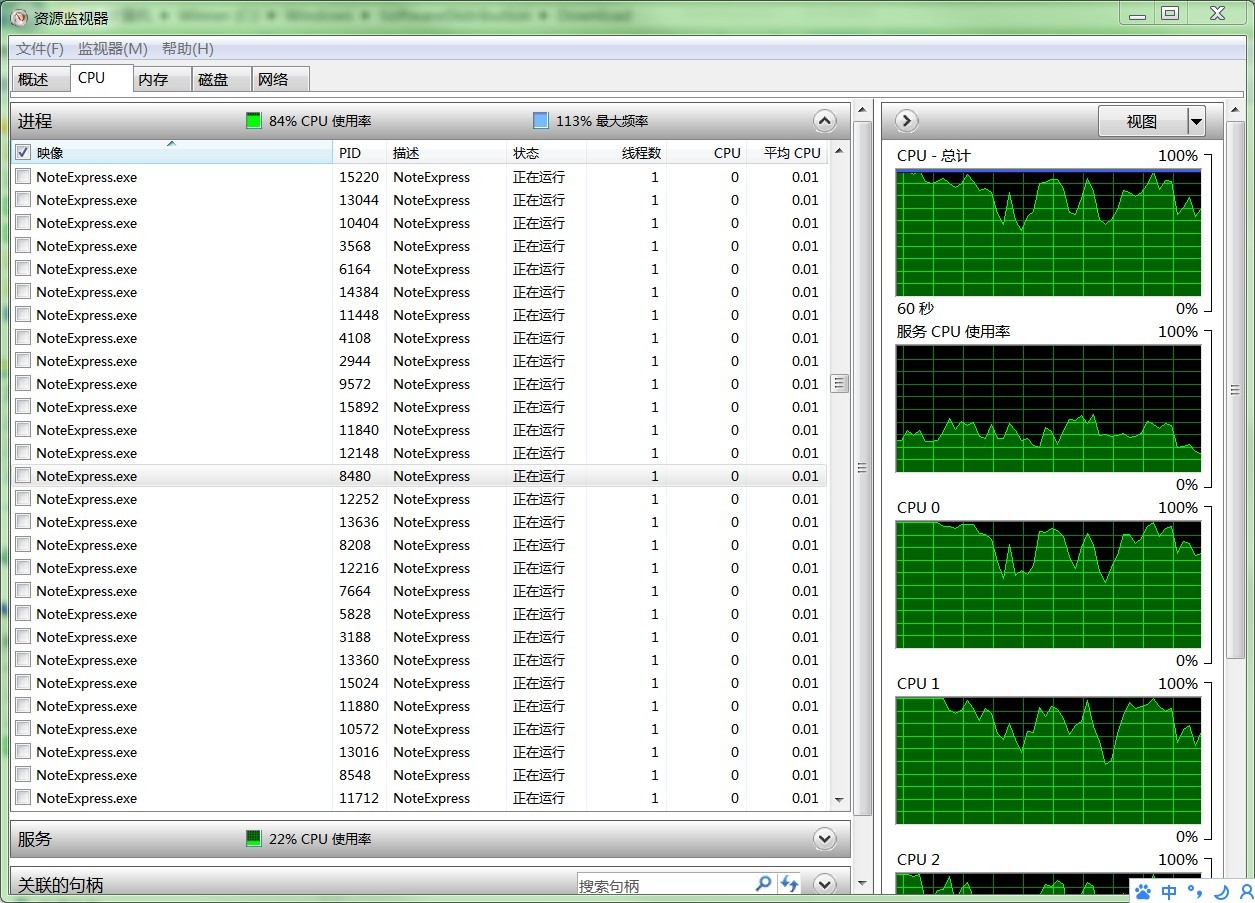Image resolution: width=1255 pixels, height=903 pixels.
Task: Collapse the graph pane with arrow button
Action: click(906, 121)
